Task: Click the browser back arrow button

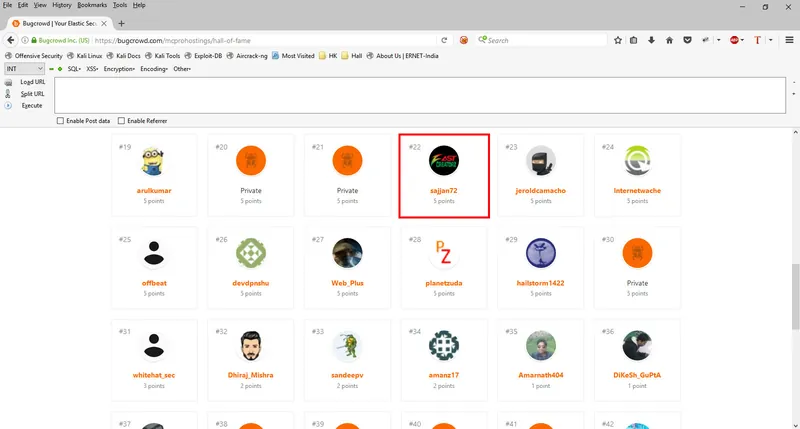Action: [x=11, y=40]
